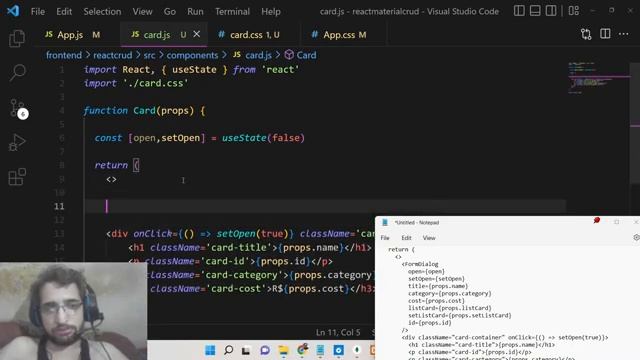Click the VS Code logo icon
The height and width of the screenshot is (360, 640).
tap(13, 11)
